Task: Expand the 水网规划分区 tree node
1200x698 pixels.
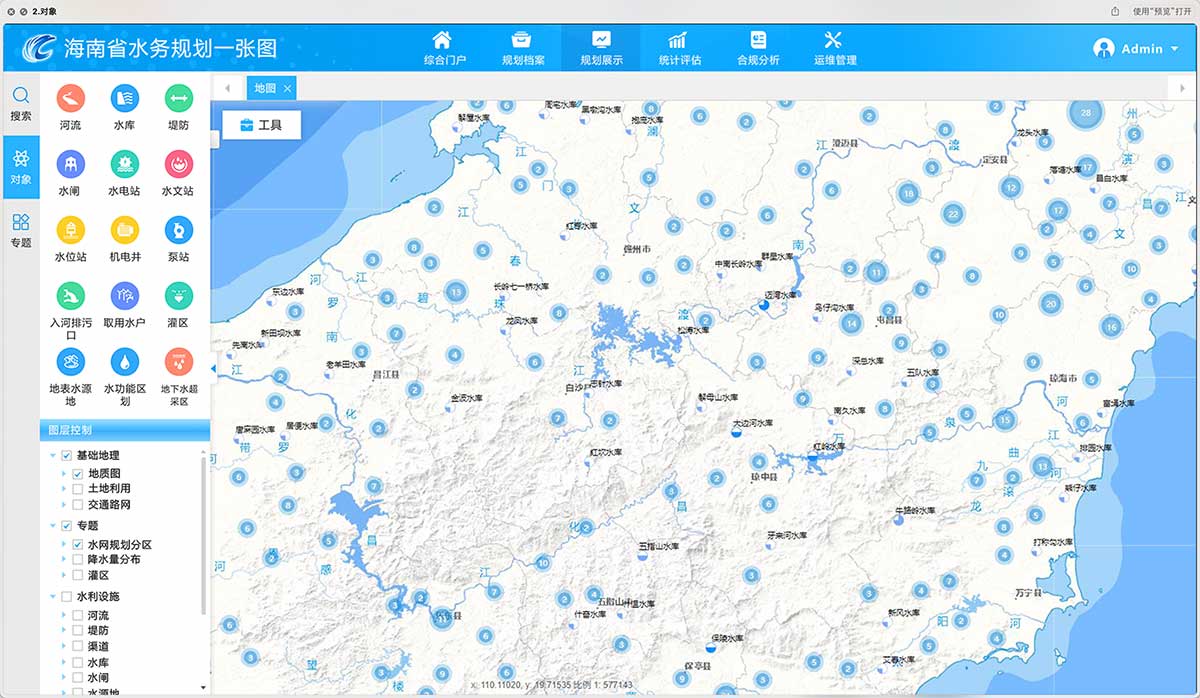Action: pos(64,545)
